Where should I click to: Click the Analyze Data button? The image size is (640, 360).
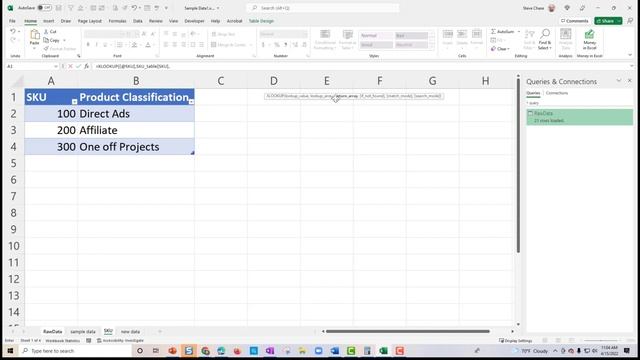click(565, 40)
